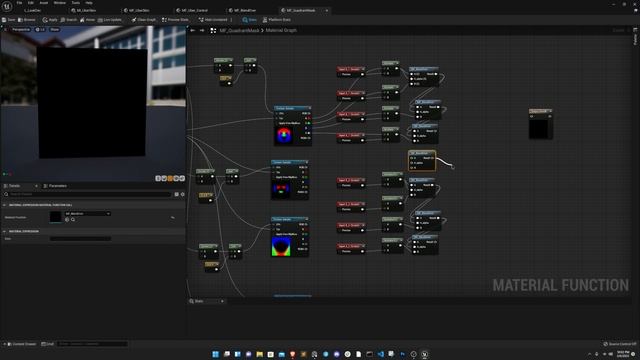Close the MF_QuadrantMask tab
The image size is (640, 360).
coord(327,10)
